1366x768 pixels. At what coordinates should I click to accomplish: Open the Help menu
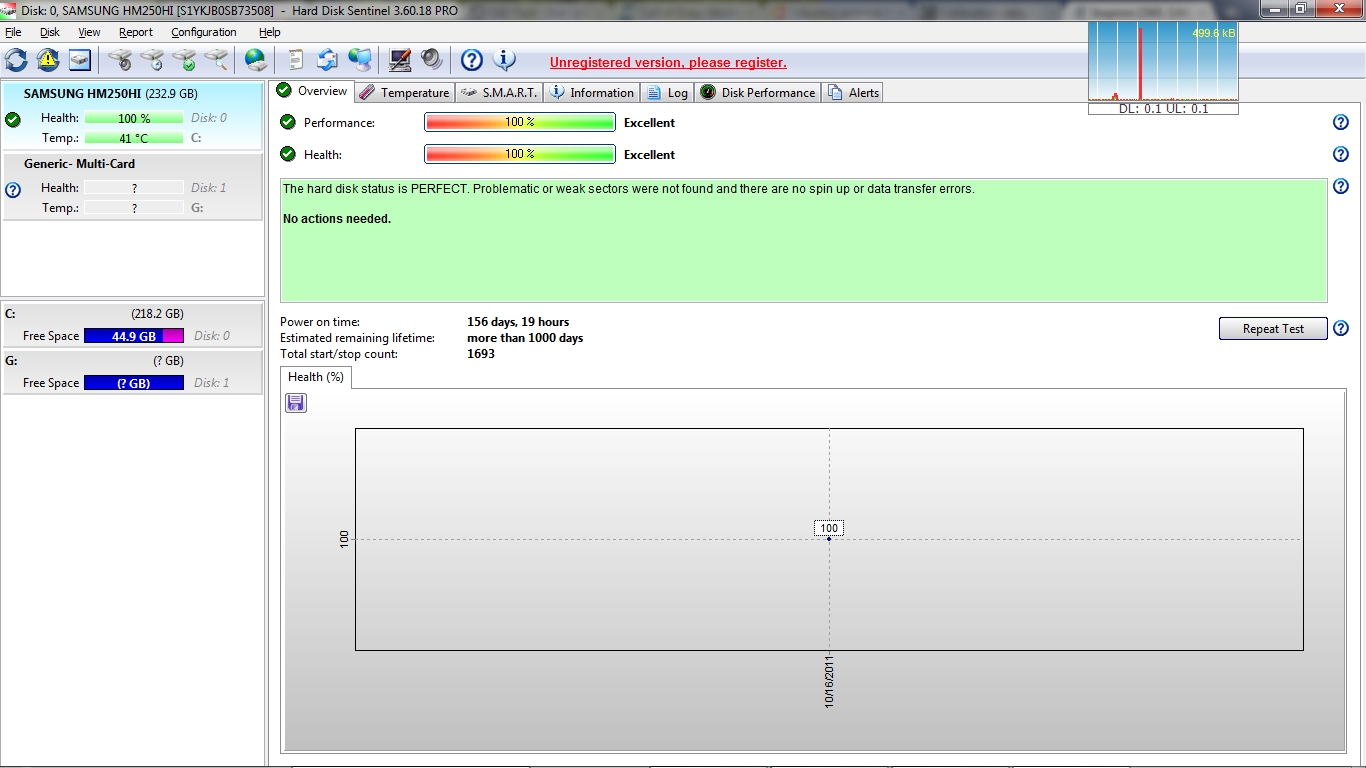pyautogui.click(x=270, y=32)
